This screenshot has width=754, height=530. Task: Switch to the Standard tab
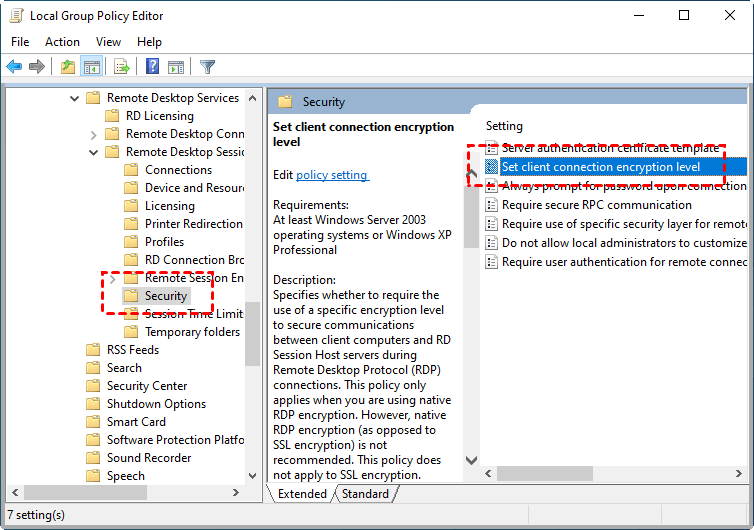tap(365, 494)
